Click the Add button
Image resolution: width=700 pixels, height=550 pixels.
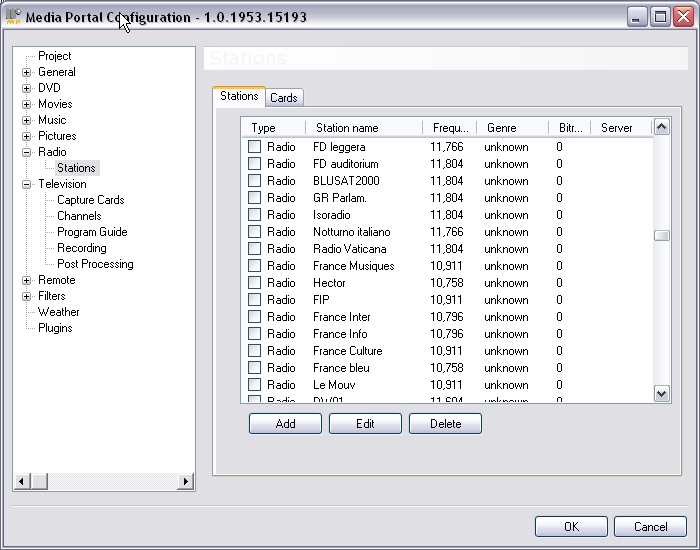click(x=285, y=423)
